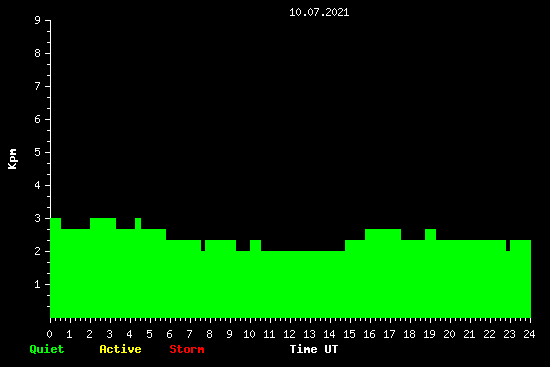The image size is (550, 367).
Task: Click the 15 hour label on time axis
Action: [349, 334]
